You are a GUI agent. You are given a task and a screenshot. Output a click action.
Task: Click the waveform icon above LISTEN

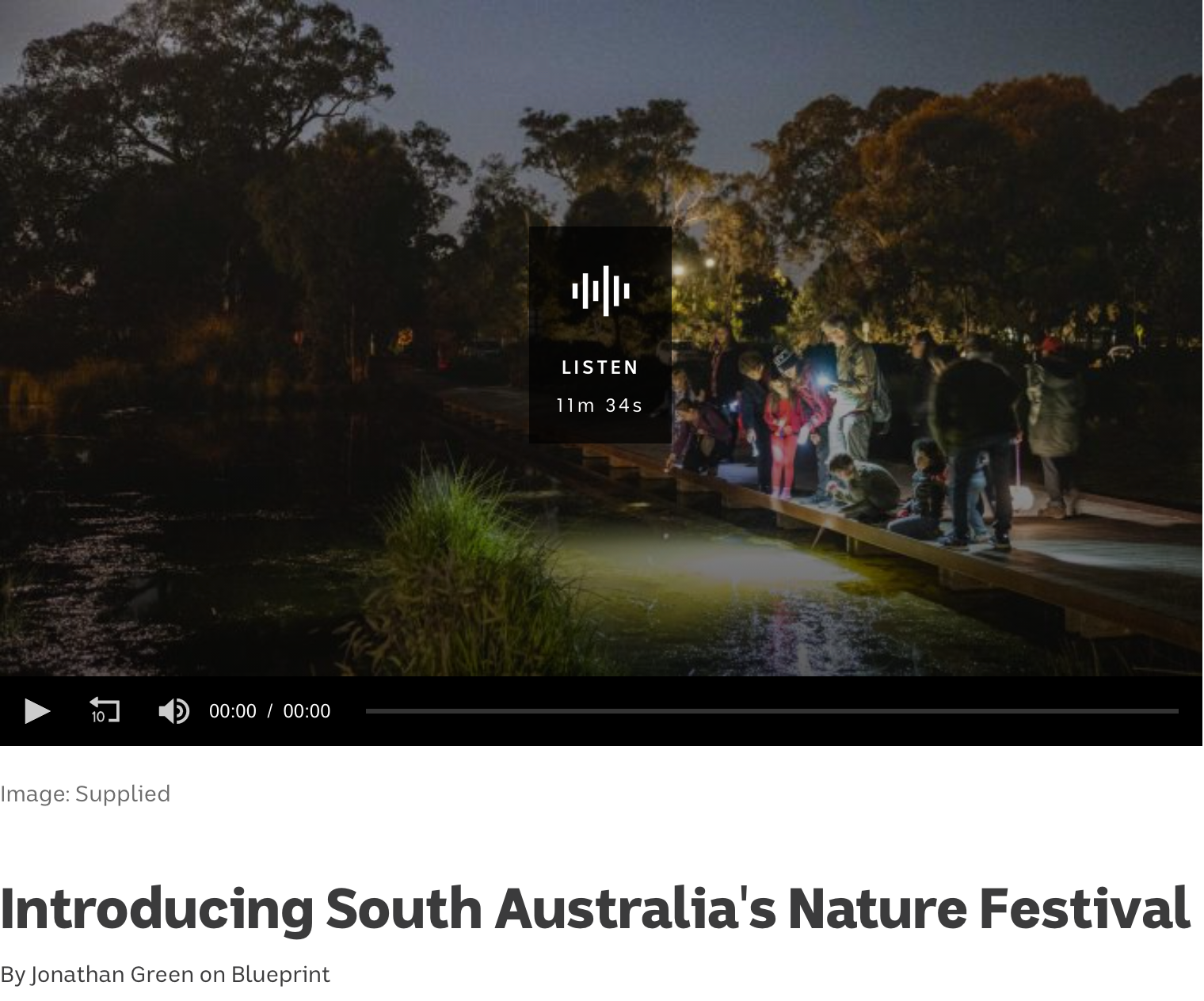600,291
